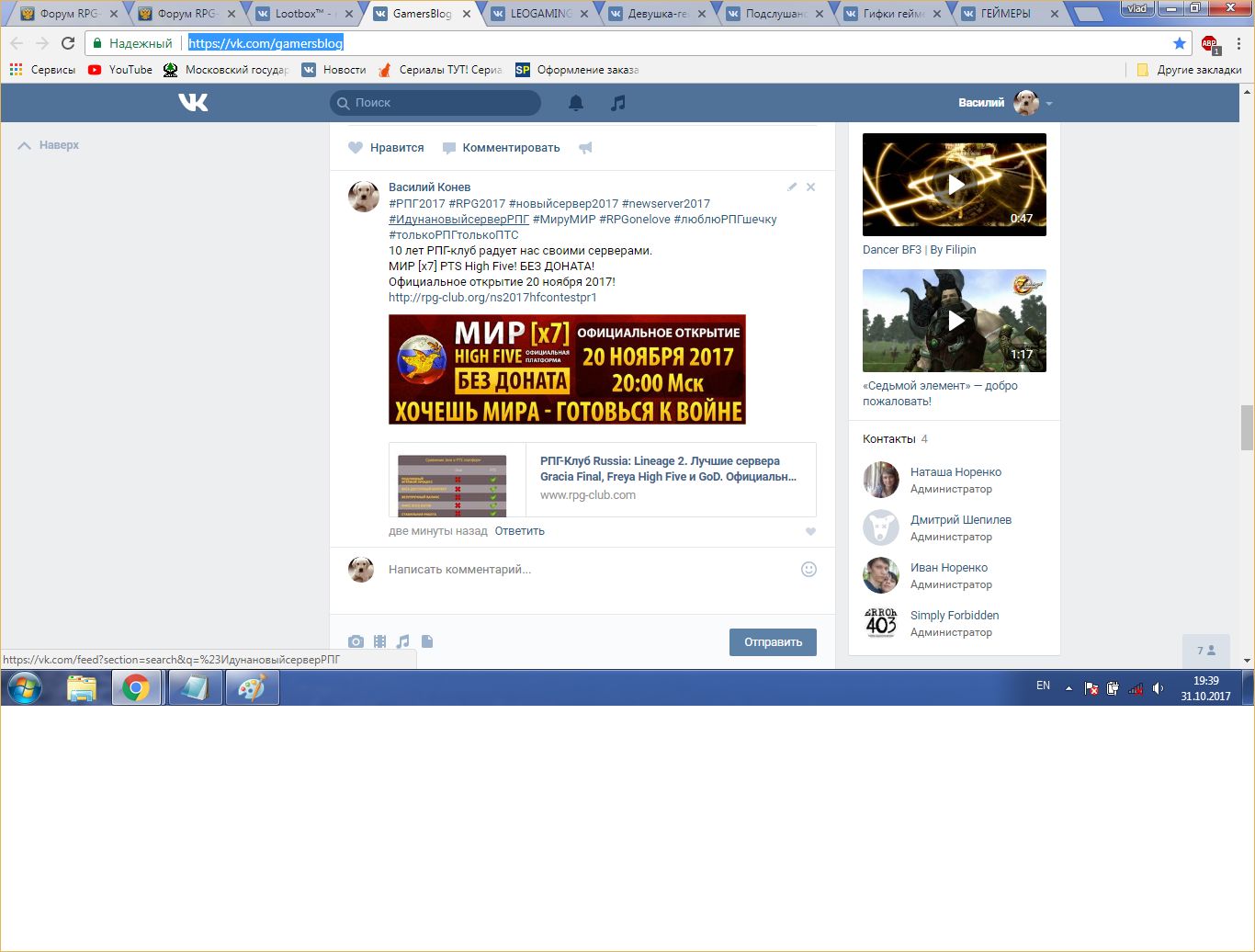Open a new browser tab

tap(1088, 15)
